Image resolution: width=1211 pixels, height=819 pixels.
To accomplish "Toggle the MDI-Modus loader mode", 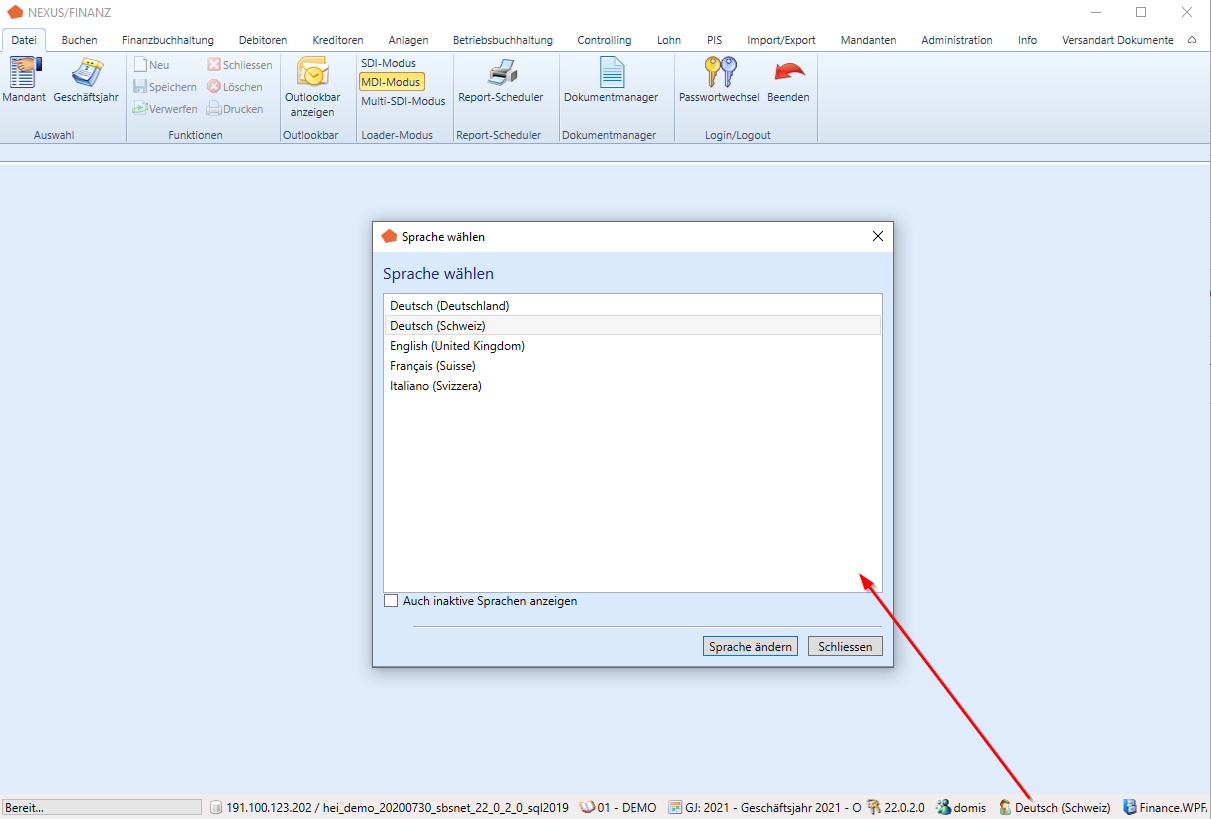I will click(391, 82).
